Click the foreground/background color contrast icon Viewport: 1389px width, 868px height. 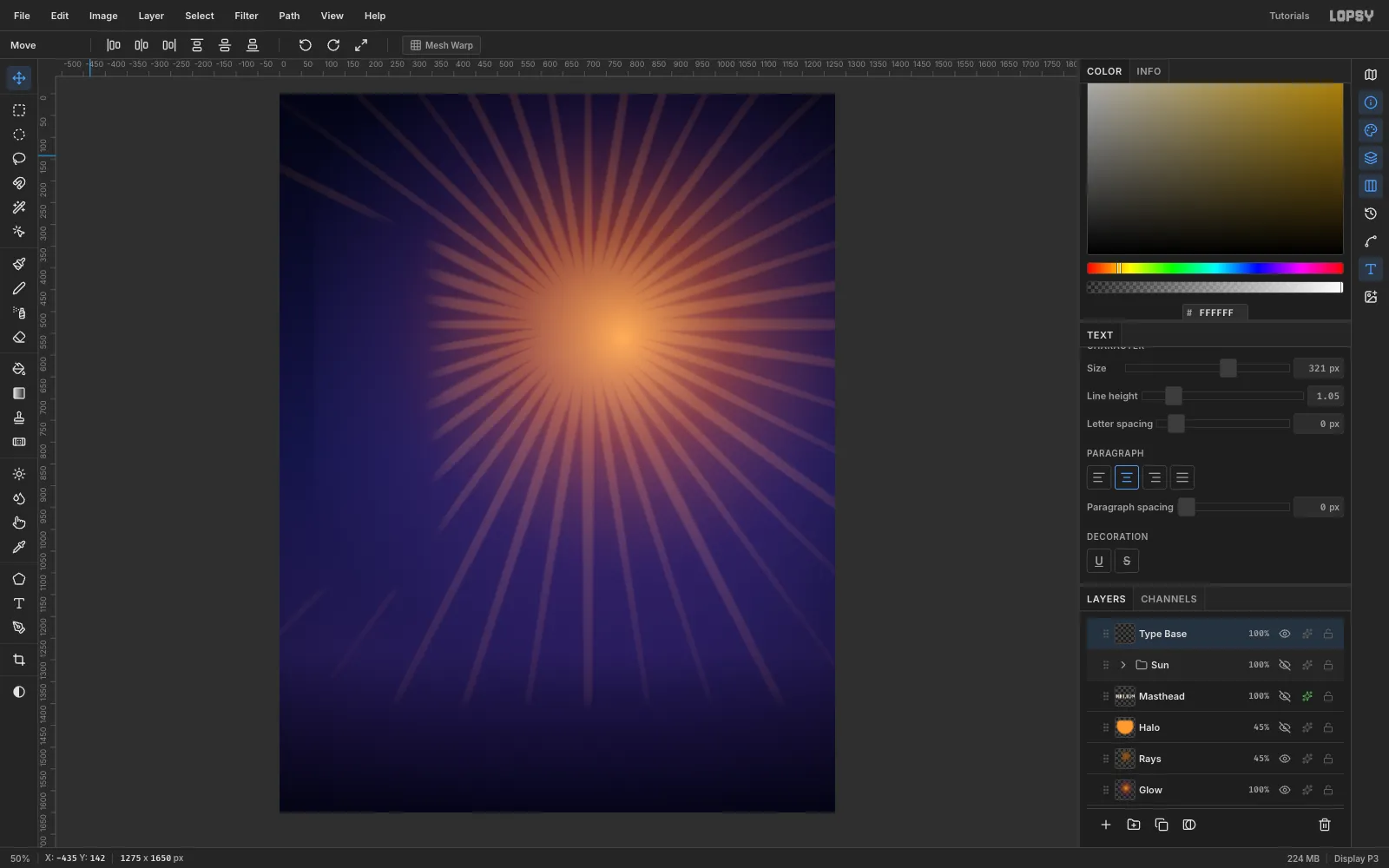[19, 692]
